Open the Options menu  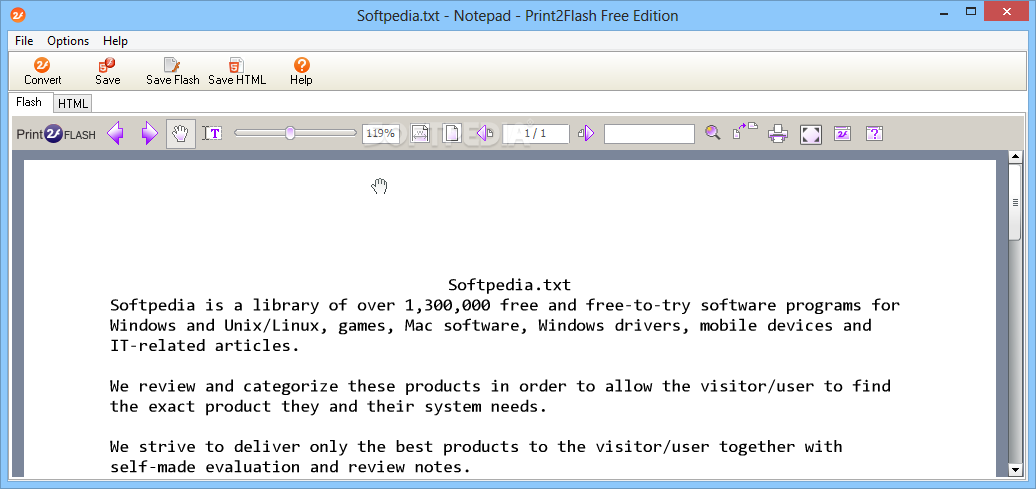(x=68, y=41)
